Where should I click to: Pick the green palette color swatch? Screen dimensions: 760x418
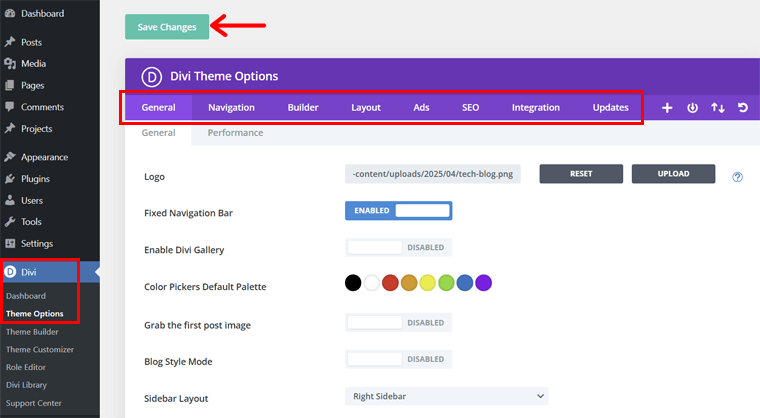pos(446,283)
